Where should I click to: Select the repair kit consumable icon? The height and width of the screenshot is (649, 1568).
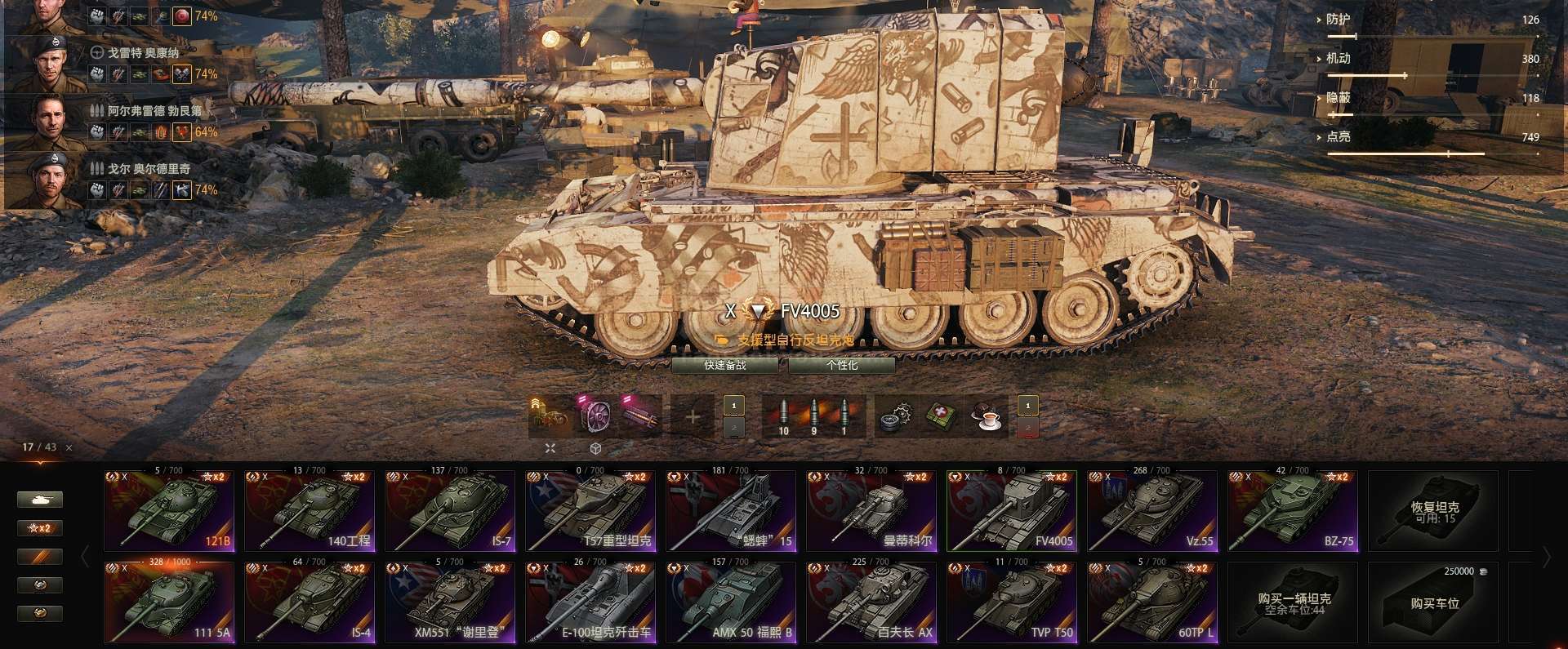pos(896,417)
